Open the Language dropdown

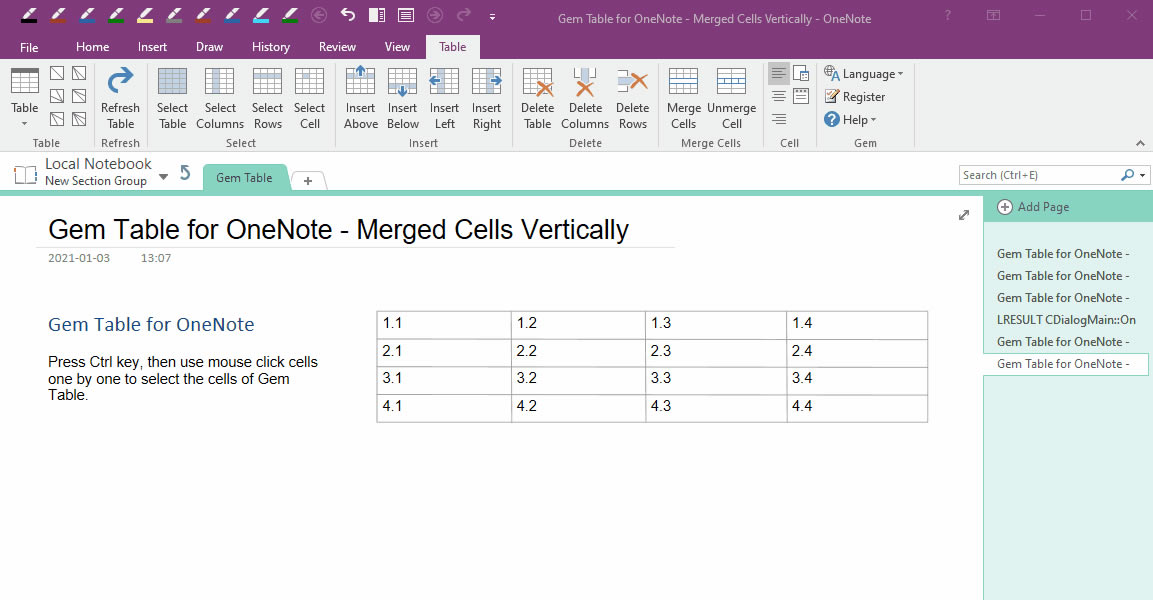[864, 73]
